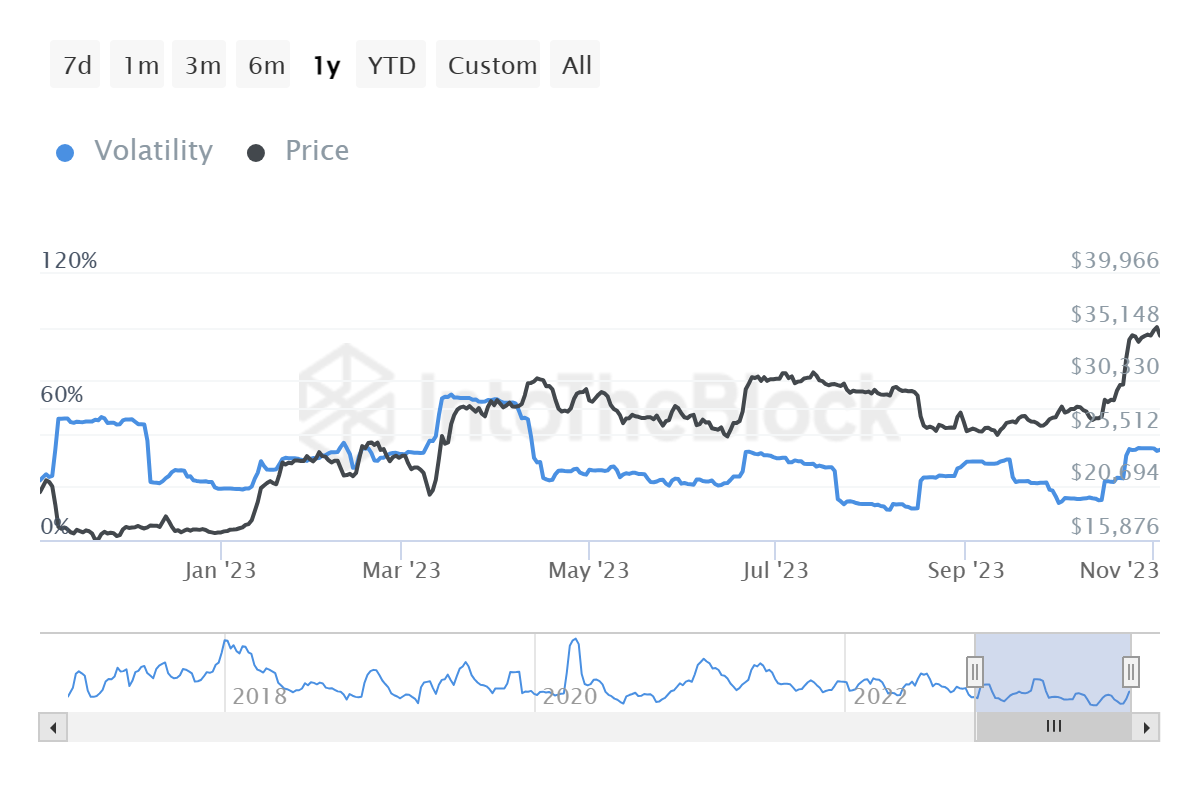Open the Custom date range picker
Viewport: 1200px width, 800px height.
pyautogui.click(x=490, y=65)
